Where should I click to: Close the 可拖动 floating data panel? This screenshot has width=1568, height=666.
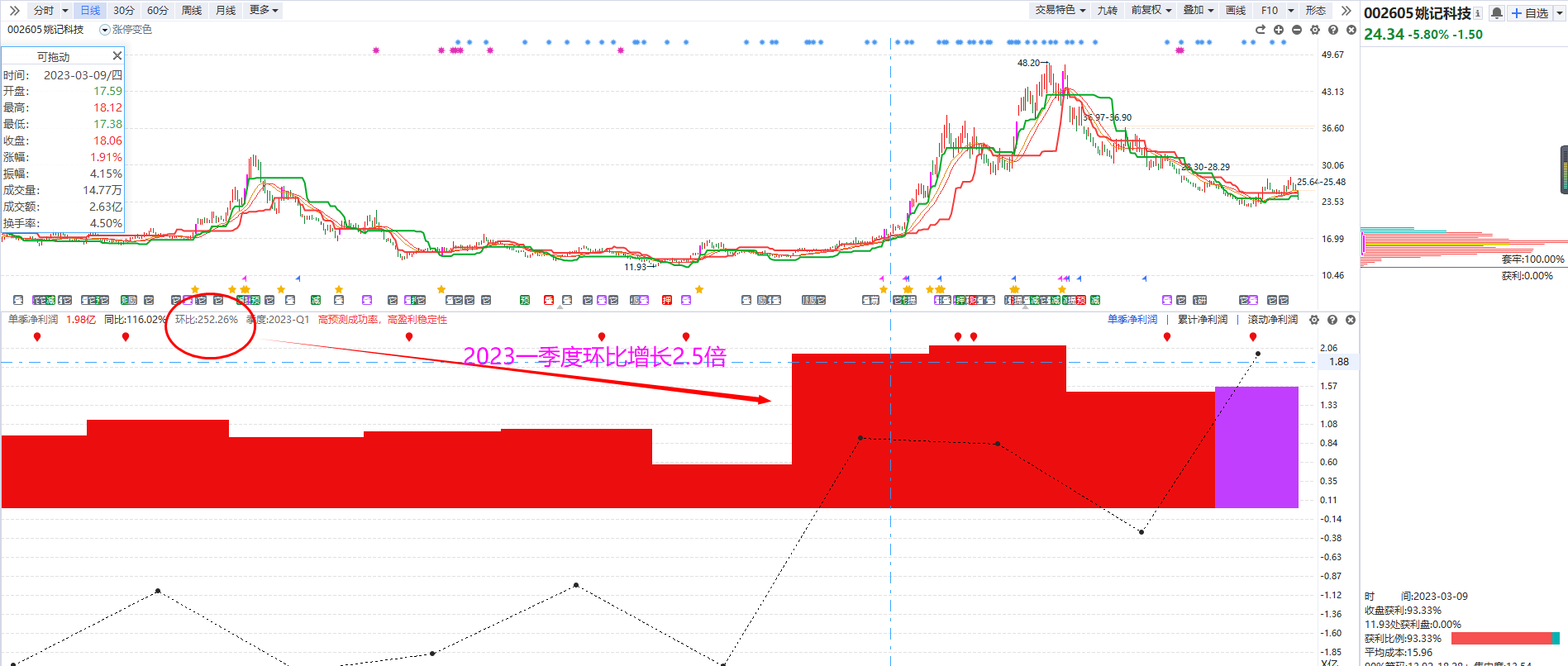click(x=117, y=55)
